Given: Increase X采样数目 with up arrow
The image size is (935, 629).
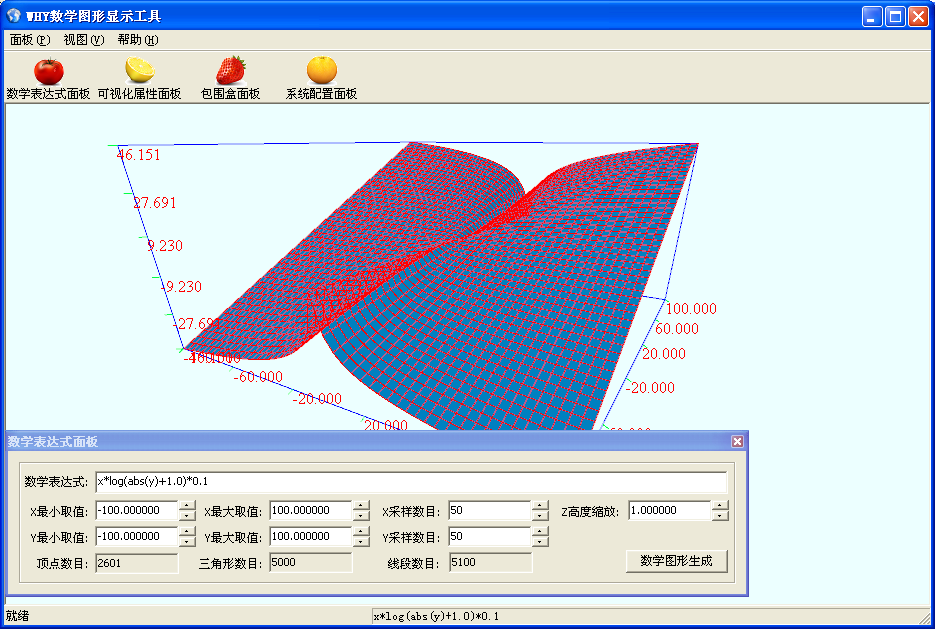Looking at the screenshot, I should [x=540, y=506].
